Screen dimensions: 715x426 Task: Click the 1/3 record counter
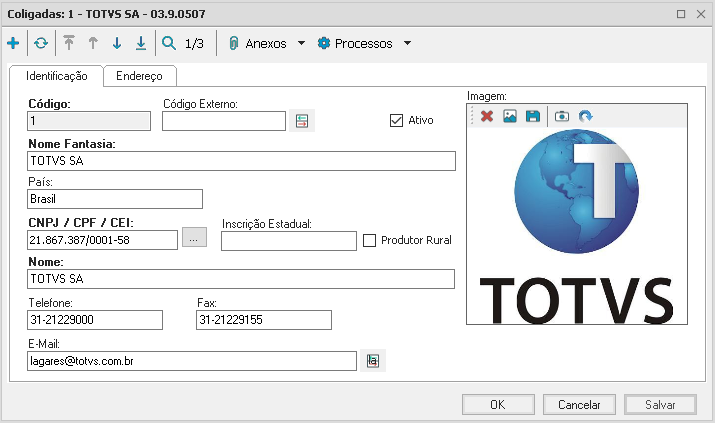click(x=194, y=44)
